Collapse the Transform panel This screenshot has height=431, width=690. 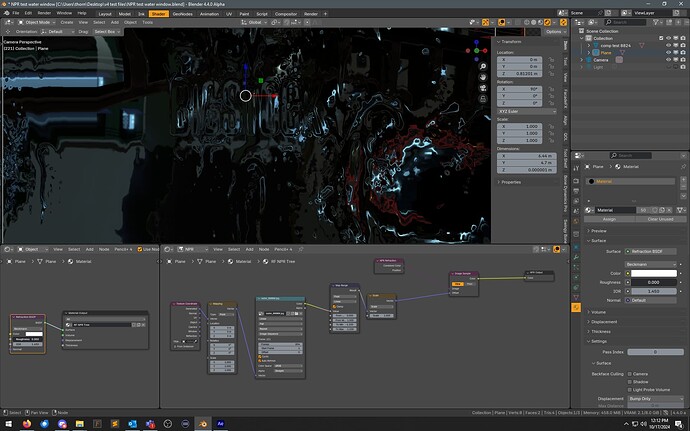pos(510,41)
